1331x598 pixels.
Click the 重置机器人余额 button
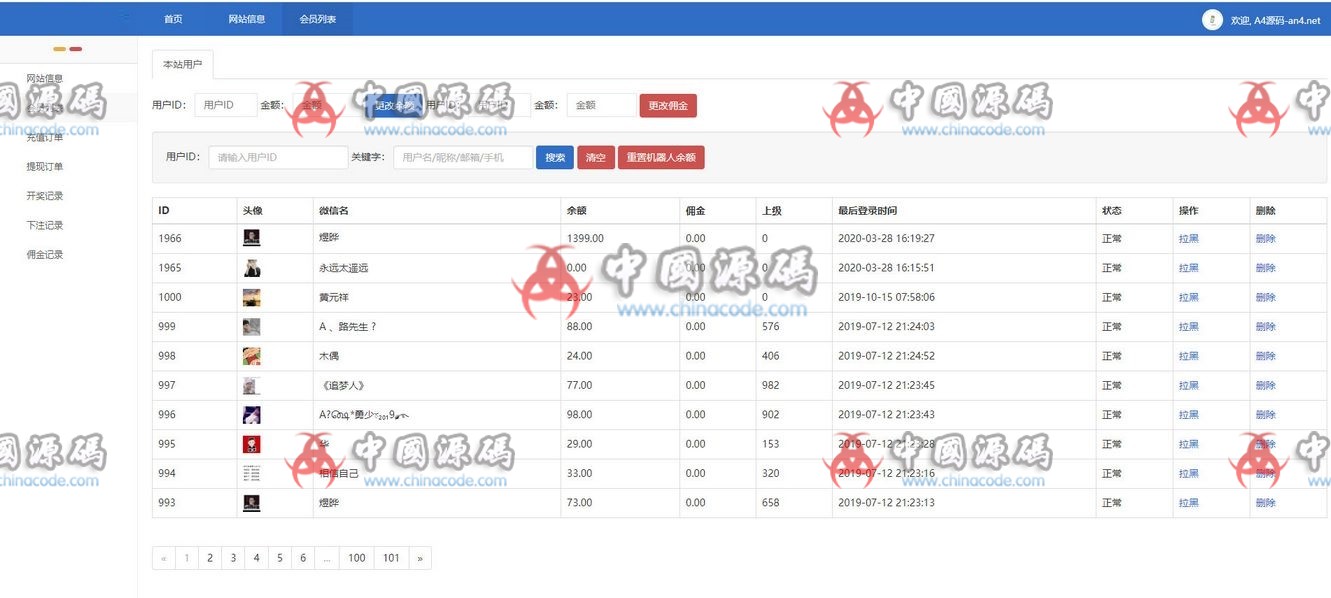661,157
